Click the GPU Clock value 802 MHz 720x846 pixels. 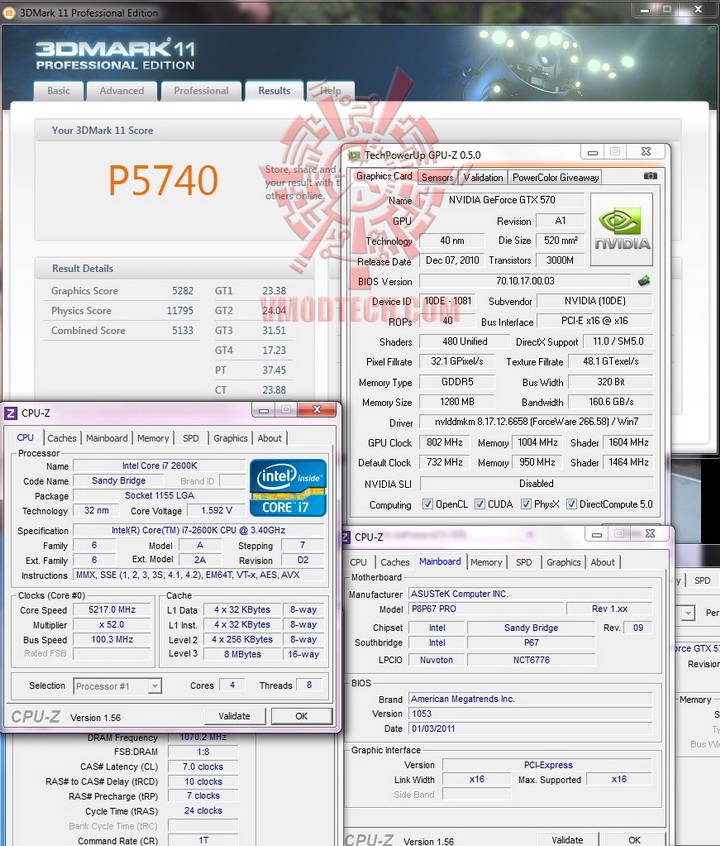coord(444,442)
